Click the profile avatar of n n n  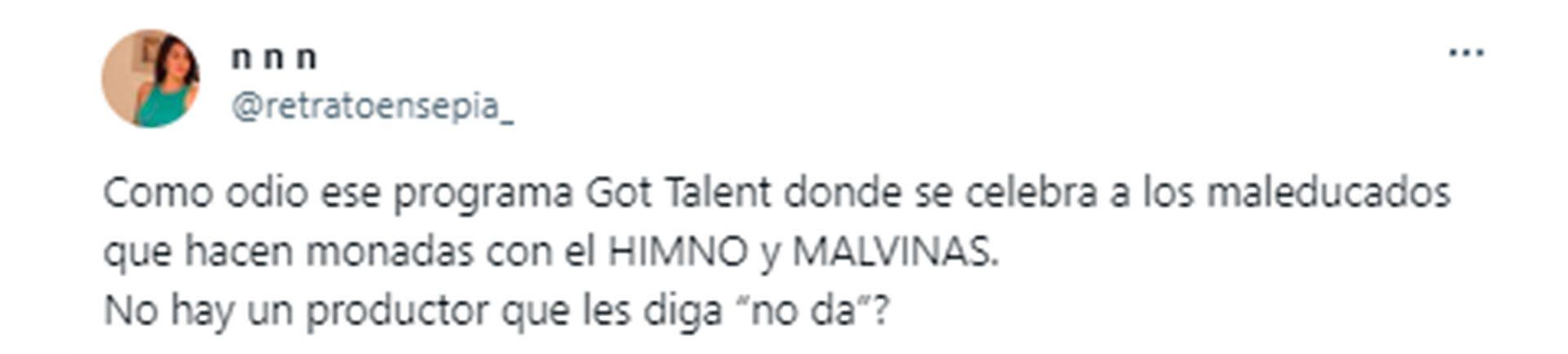(x=150, y=78)
